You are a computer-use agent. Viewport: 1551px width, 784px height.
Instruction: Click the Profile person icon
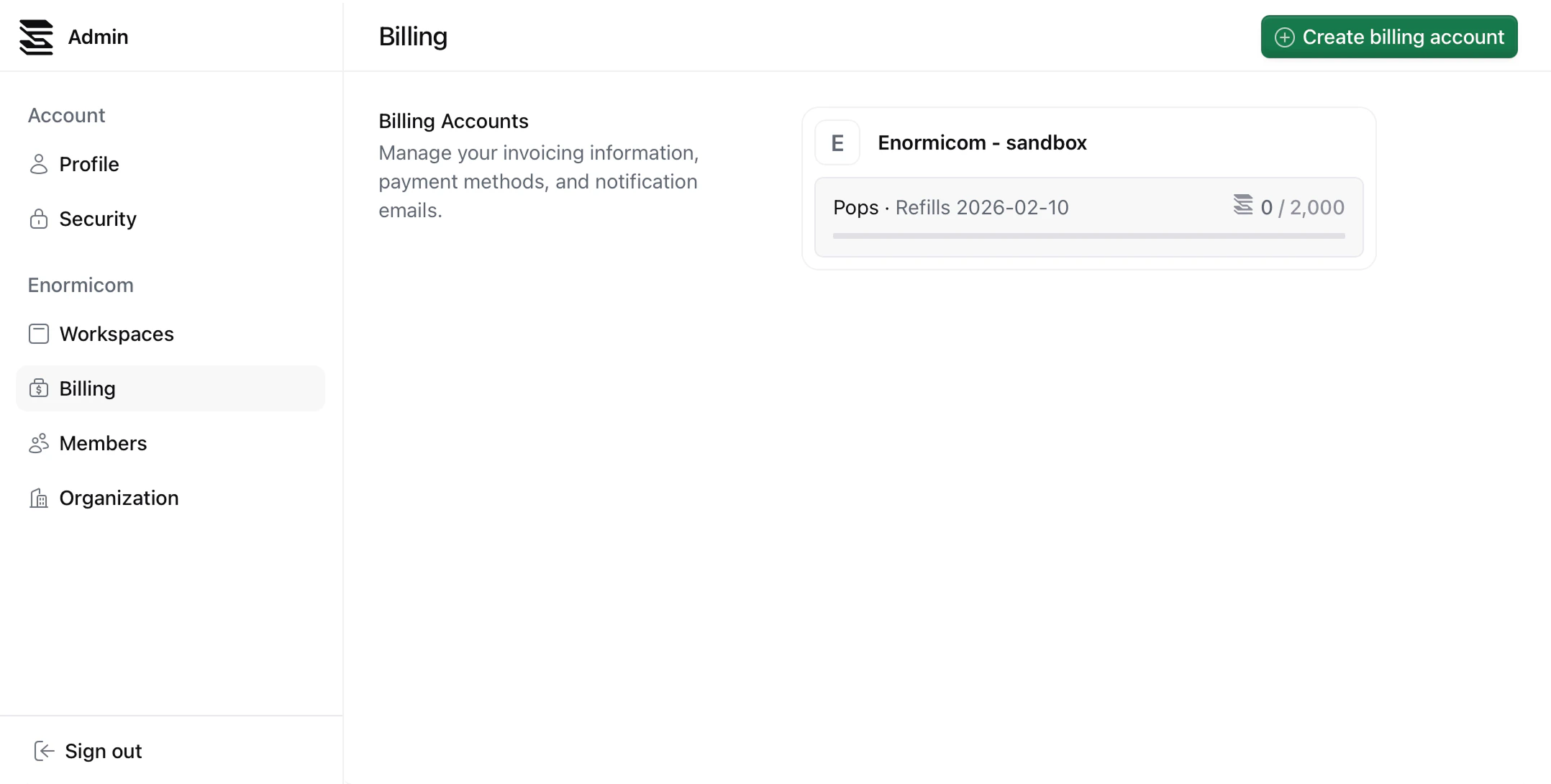39,164
